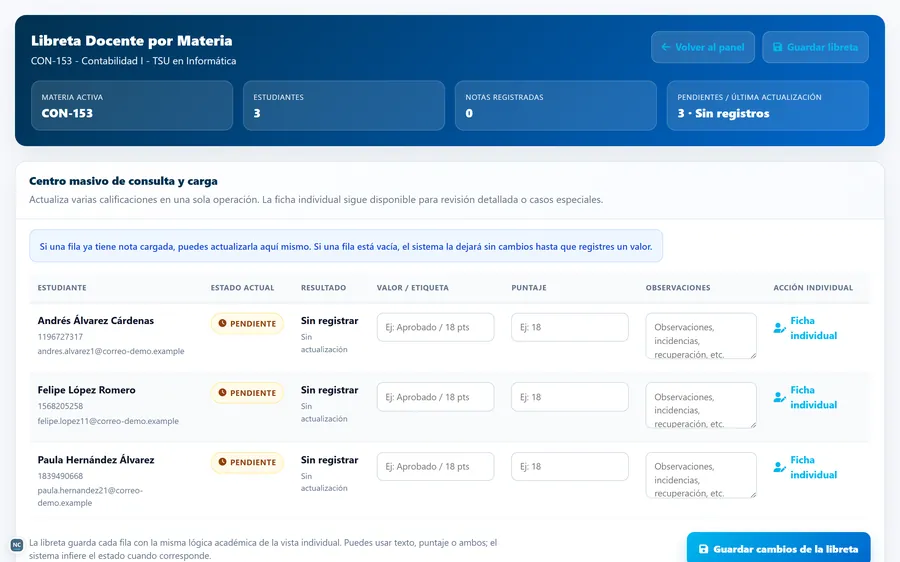
Task: Click the Puntaje column header
Action: 529,288
